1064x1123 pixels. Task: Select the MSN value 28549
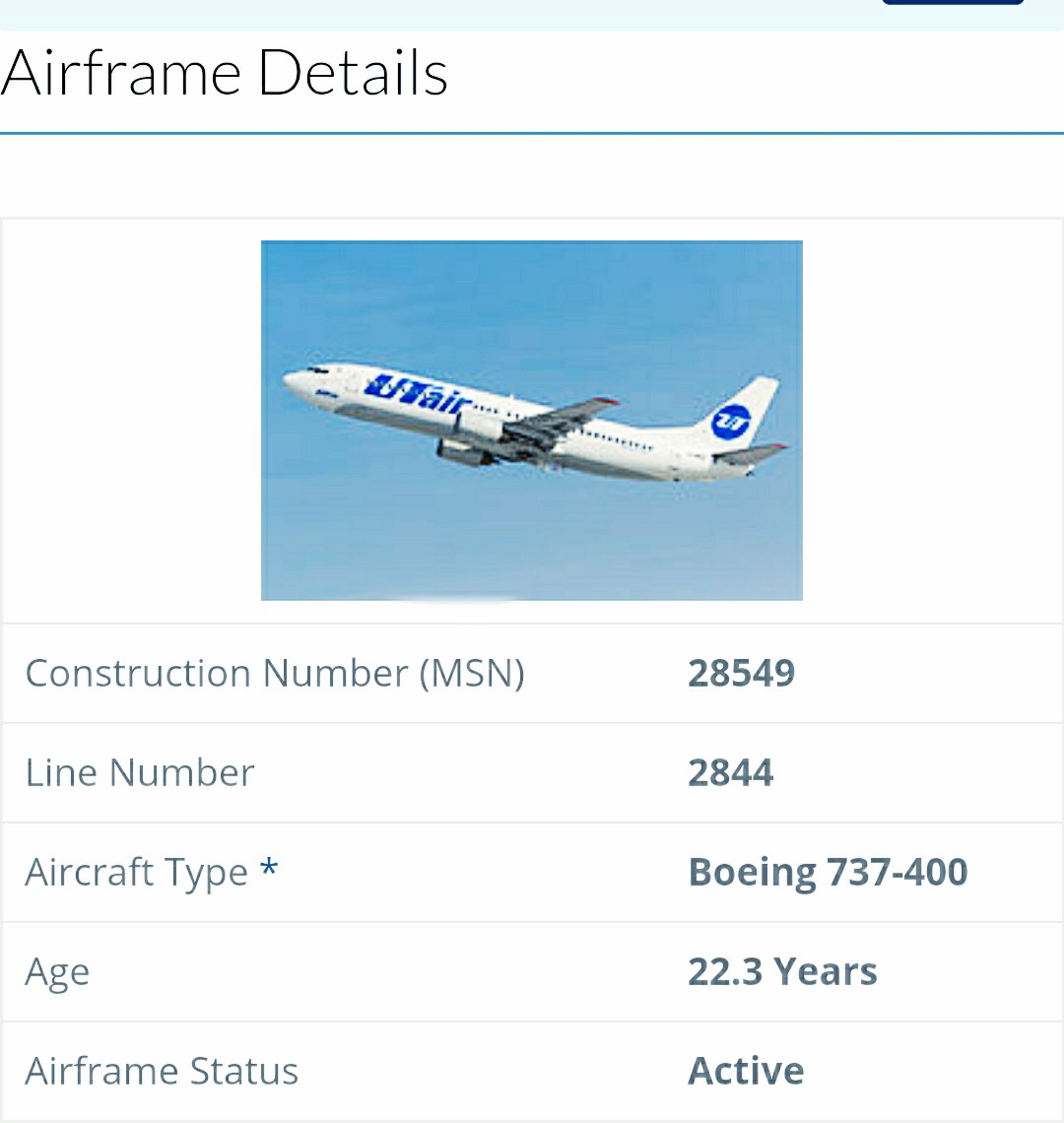point(742,673)
